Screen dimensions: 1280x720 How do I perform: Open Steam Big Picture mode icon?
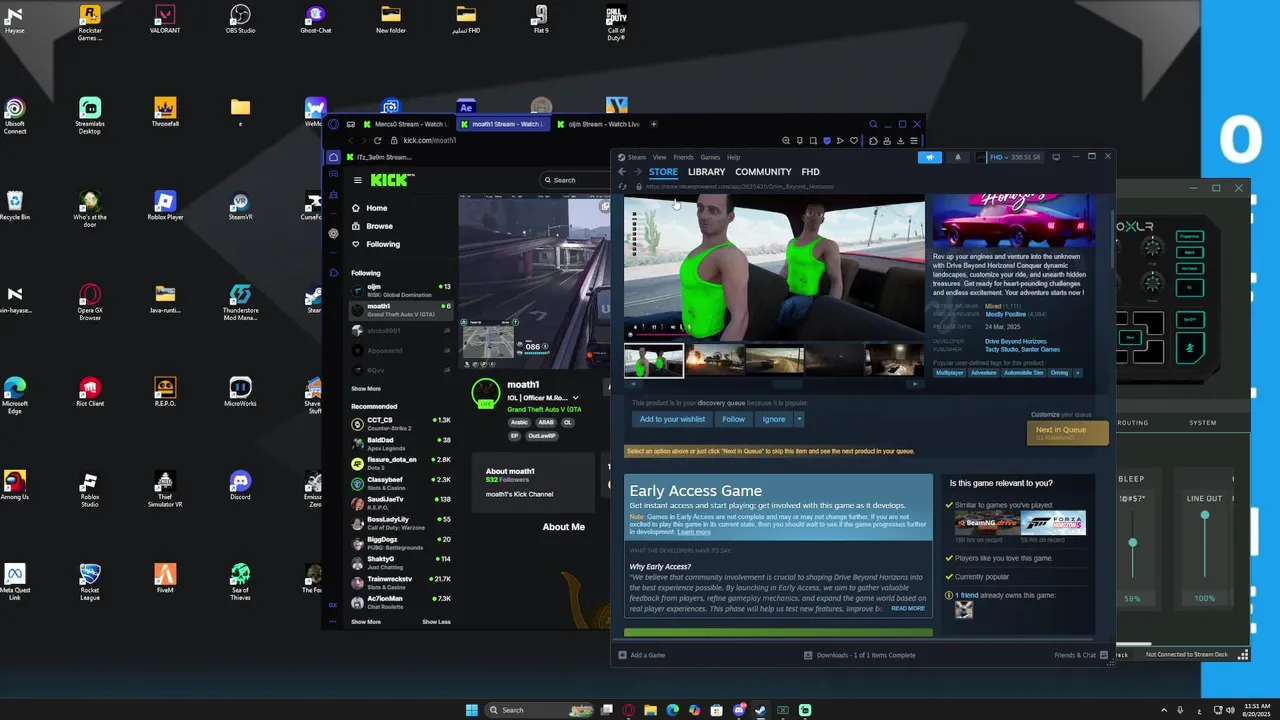click(1056, 157)
